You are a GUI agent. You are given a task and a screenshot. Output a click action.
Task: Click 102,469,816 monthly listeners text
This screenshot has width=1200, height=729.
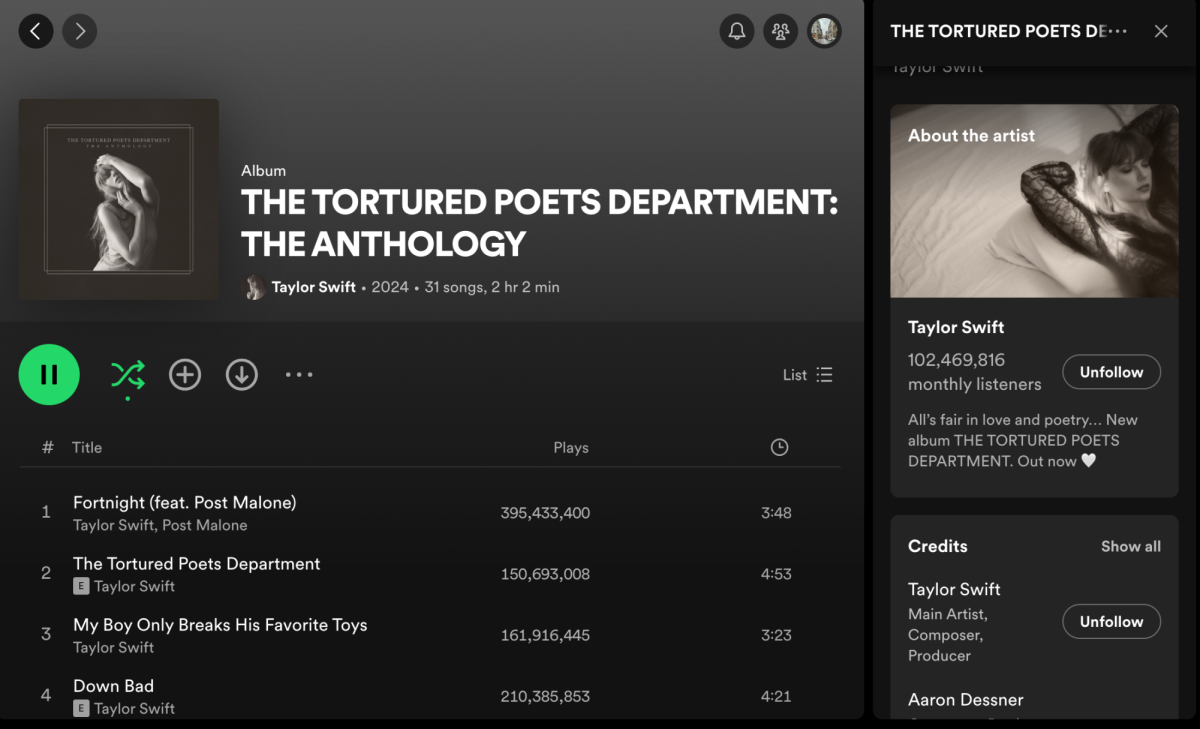[975, 372]
